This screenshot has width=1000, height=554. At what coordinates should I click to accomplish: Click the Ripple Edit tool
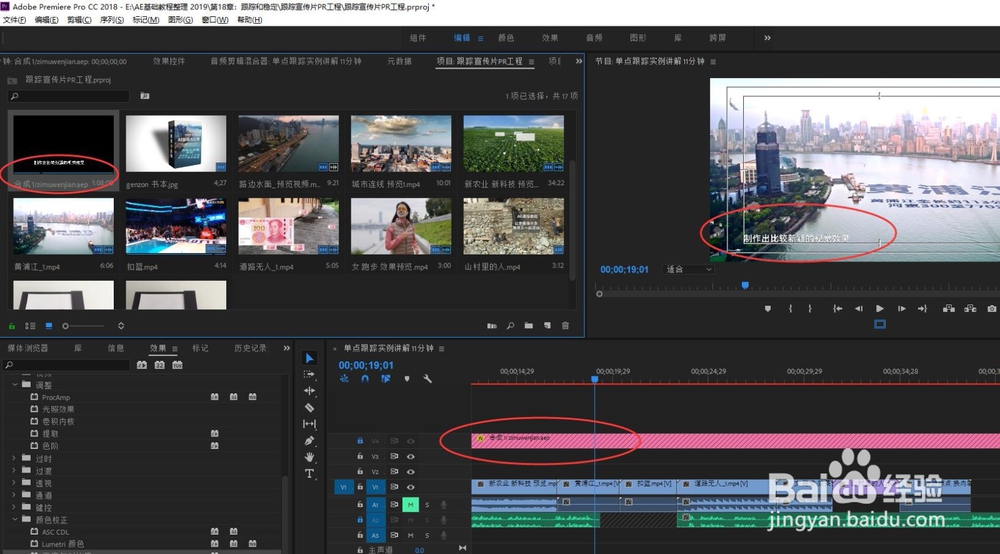[309, 391]
